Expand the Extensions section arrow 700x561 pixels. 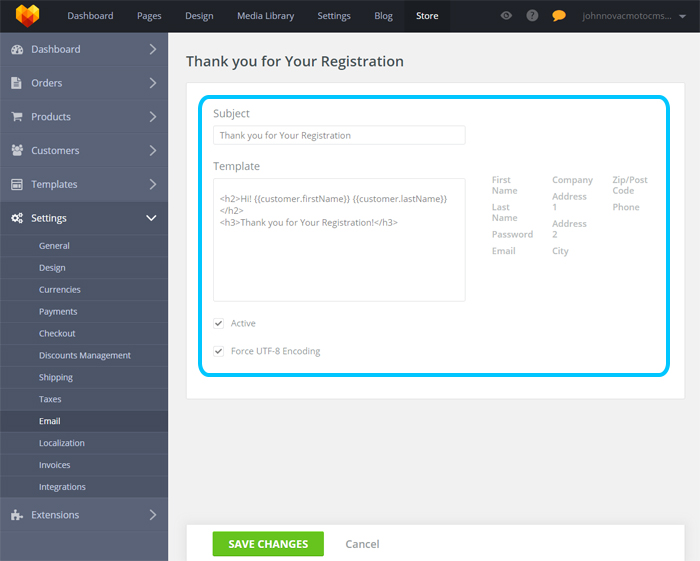click(153, 515)
